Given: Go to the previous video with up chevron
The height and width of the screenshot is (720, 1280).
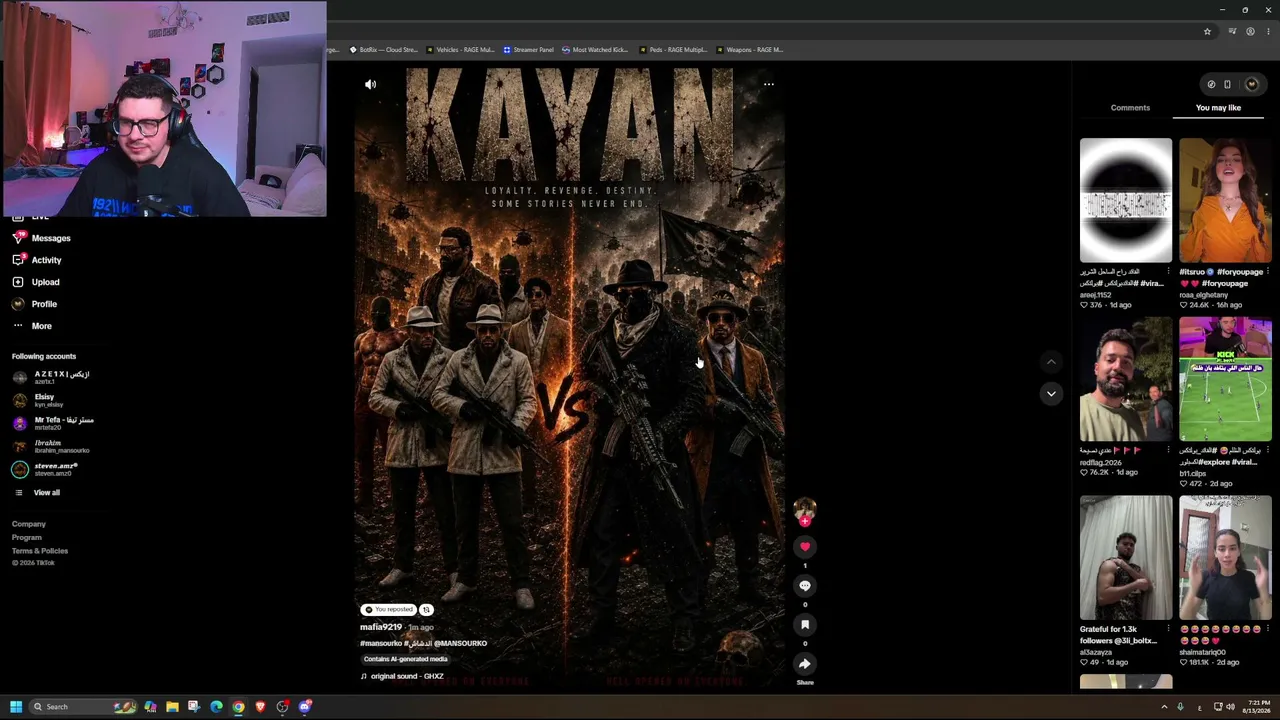Looking at the screenshot, I should pos(1051,361).
